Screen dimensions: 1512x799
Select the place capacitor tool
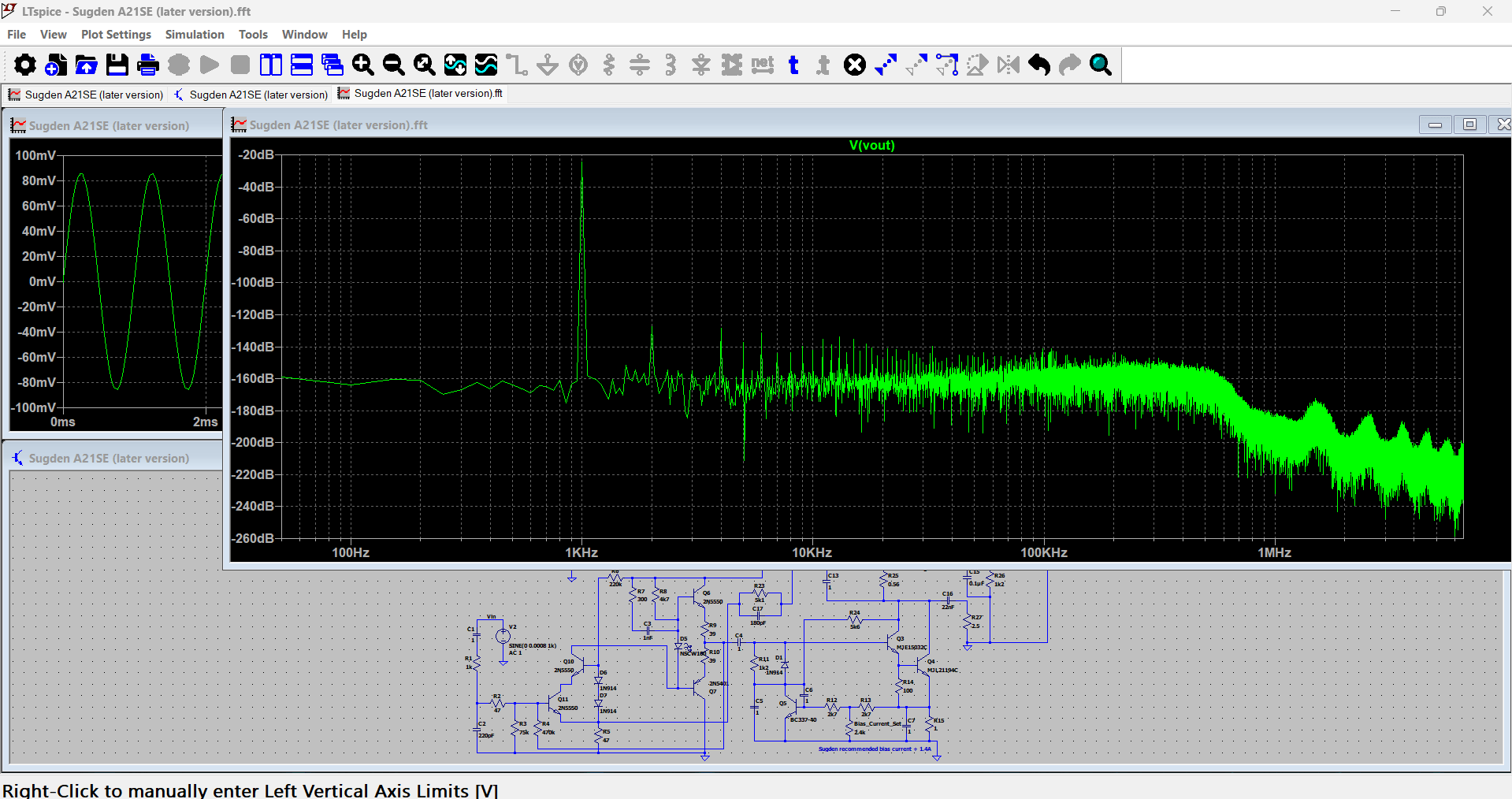click(640, 65)
